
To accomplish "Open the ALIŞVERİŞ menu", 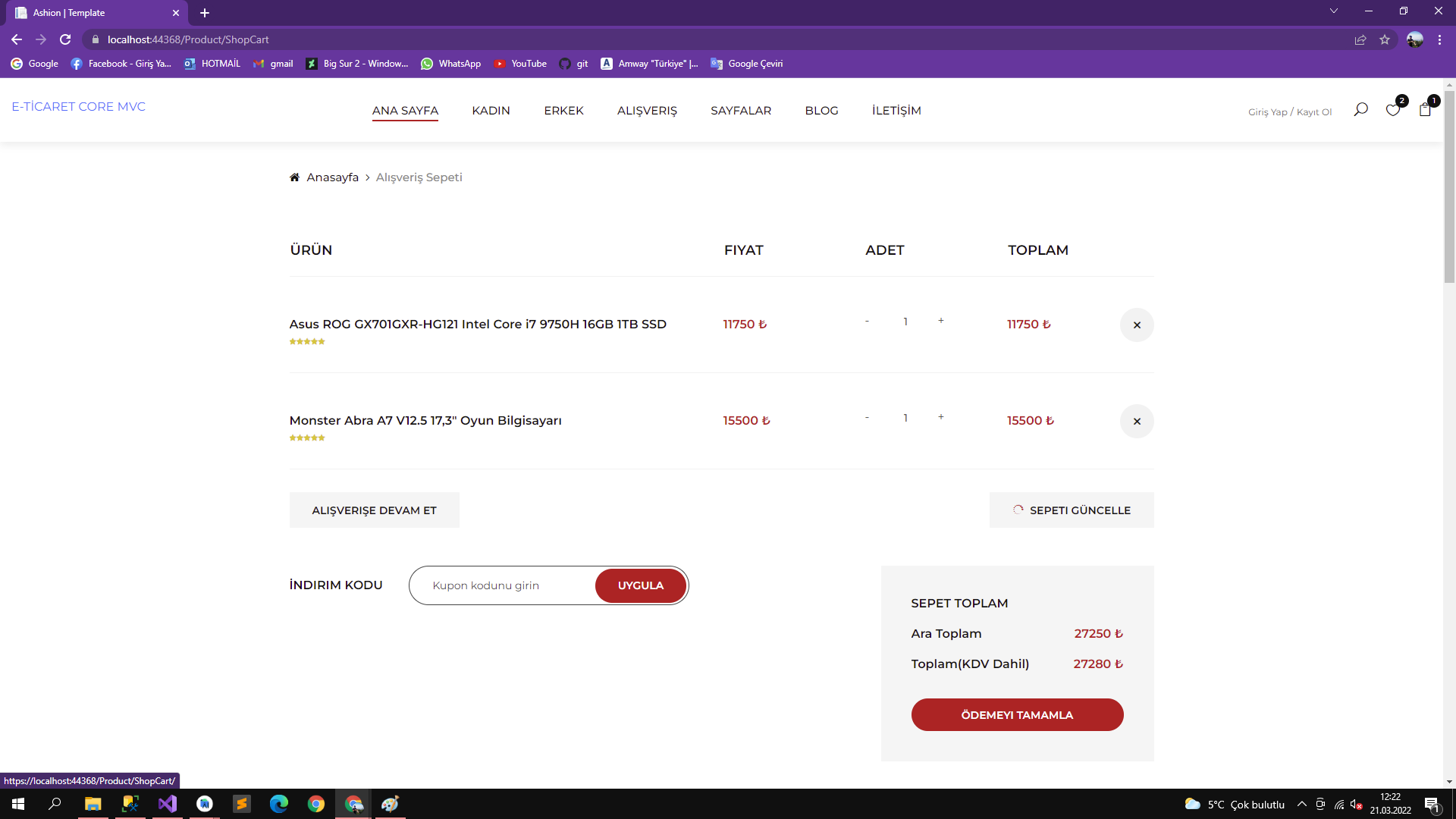I will coord(647,111).
